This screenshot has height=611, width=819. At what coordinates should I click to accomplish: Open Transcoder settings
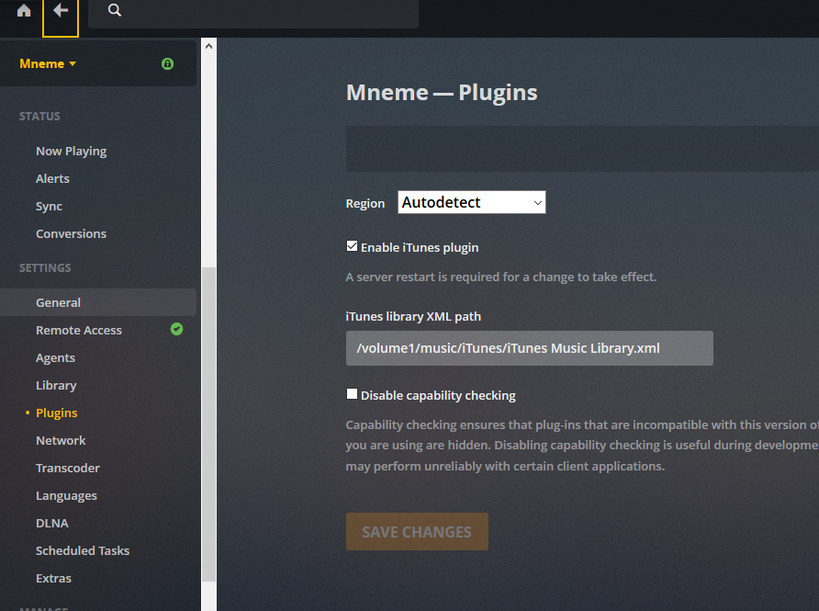(x=67, y=468)
